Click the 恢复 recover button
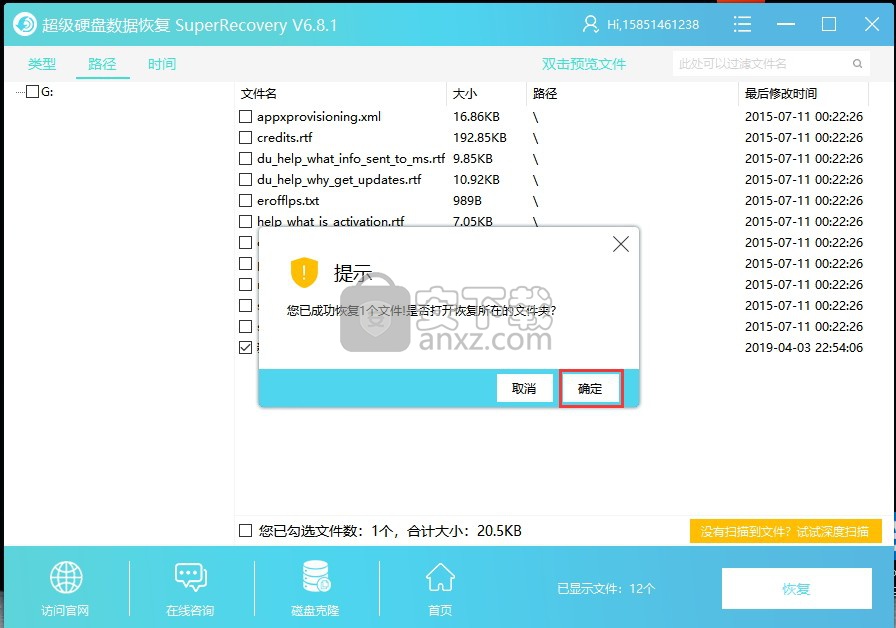Image resolution: width=896 pixels, height=628 pixels. 797,589
